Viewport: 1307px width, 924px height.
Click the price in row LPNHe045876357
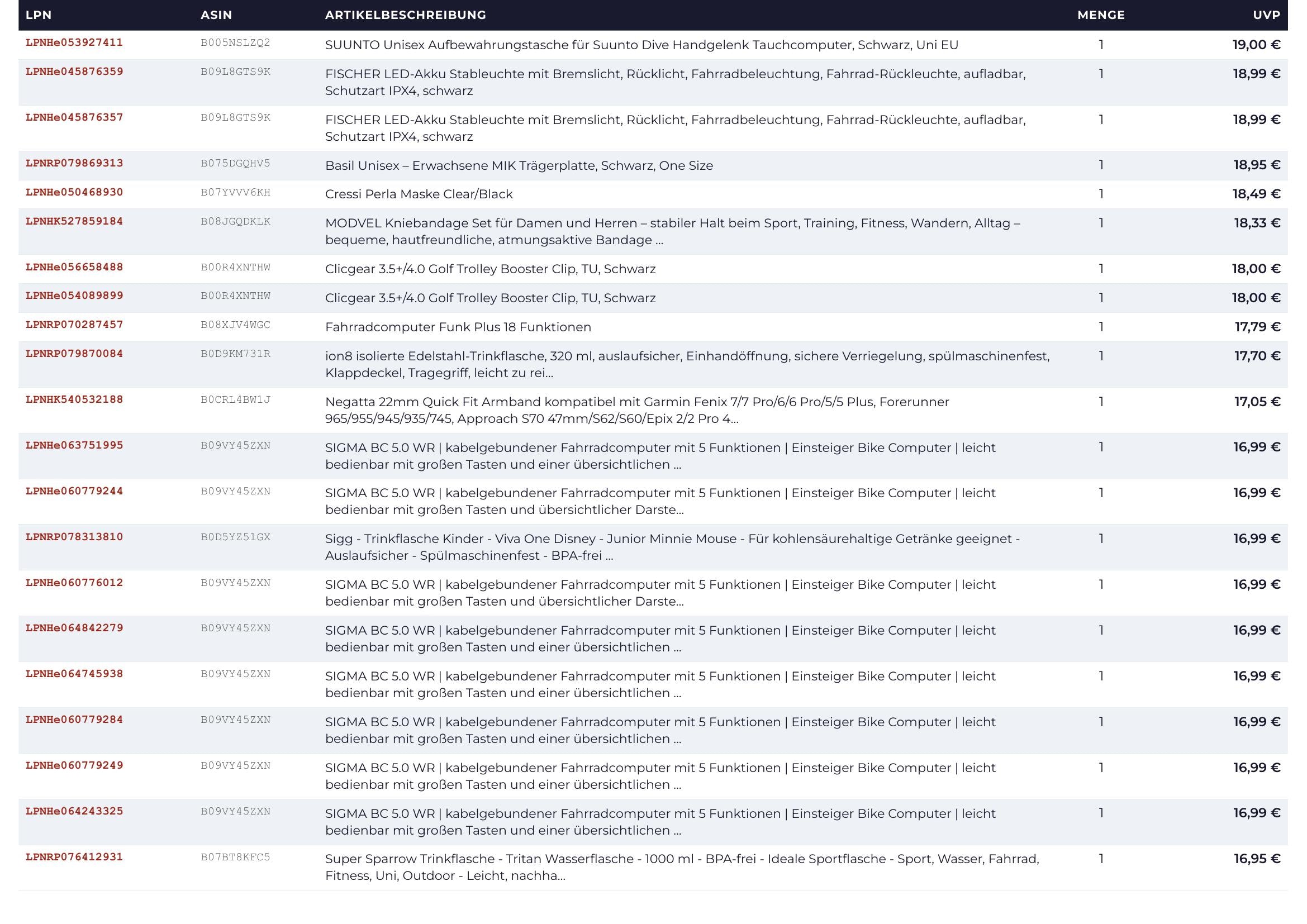1256,120
